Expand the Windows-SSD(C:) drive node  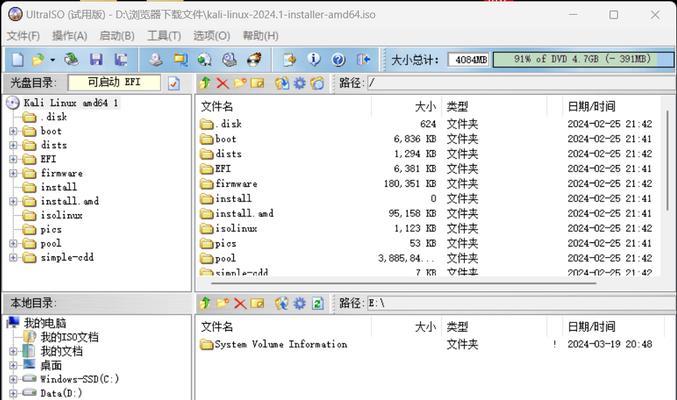coord(13,379)
